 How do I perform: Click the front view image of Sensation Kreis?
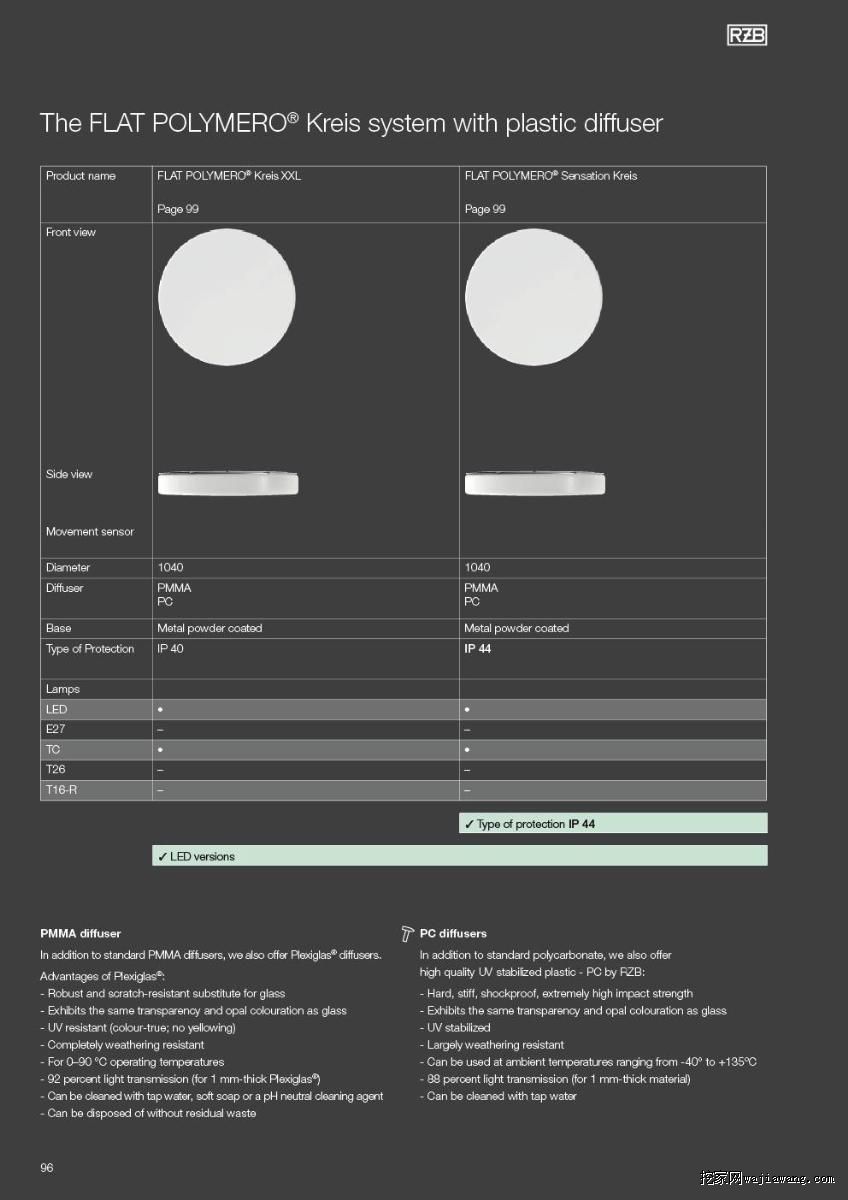coord(534,297)
